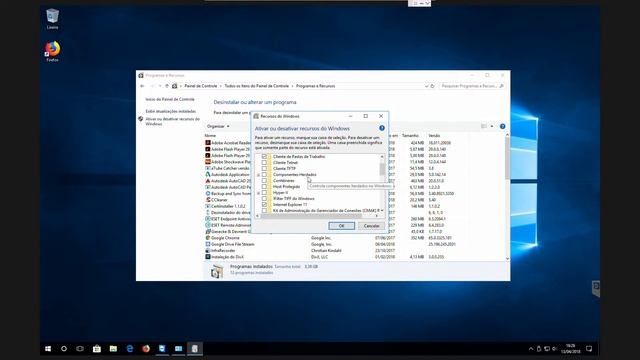Viewport: 640px width, 360px height.
Task: Open recent locations dropdown near navigation arrows
Action: pyautogui.click(x=160, y=86)
